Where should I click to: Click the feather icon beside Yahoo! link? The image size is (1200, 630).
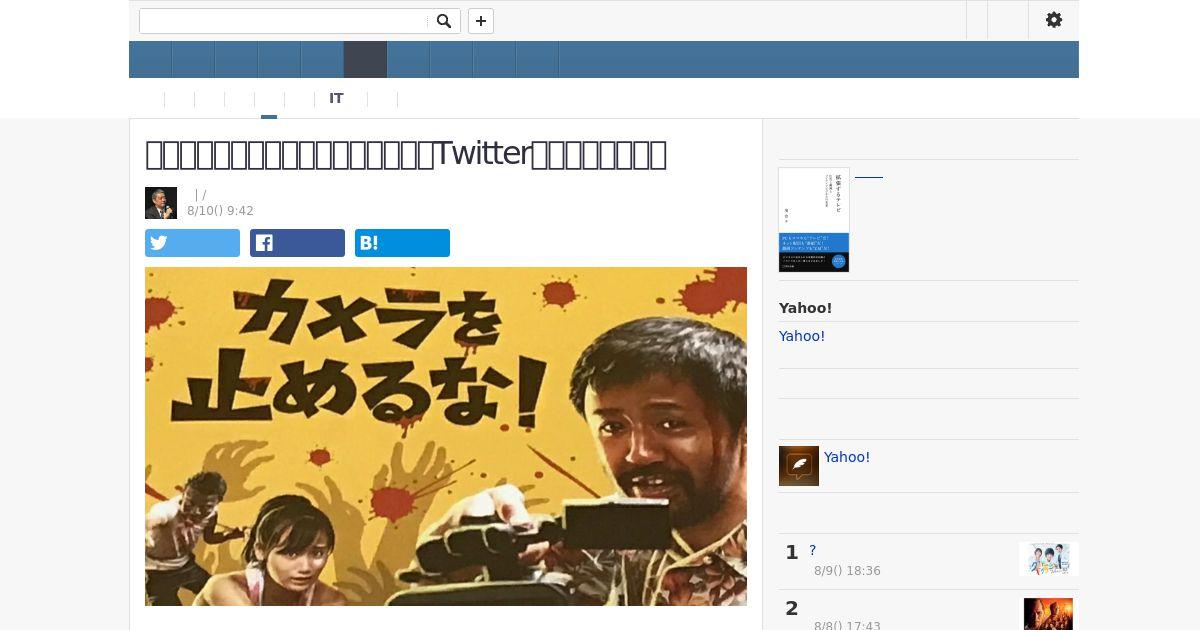point(799,466)
